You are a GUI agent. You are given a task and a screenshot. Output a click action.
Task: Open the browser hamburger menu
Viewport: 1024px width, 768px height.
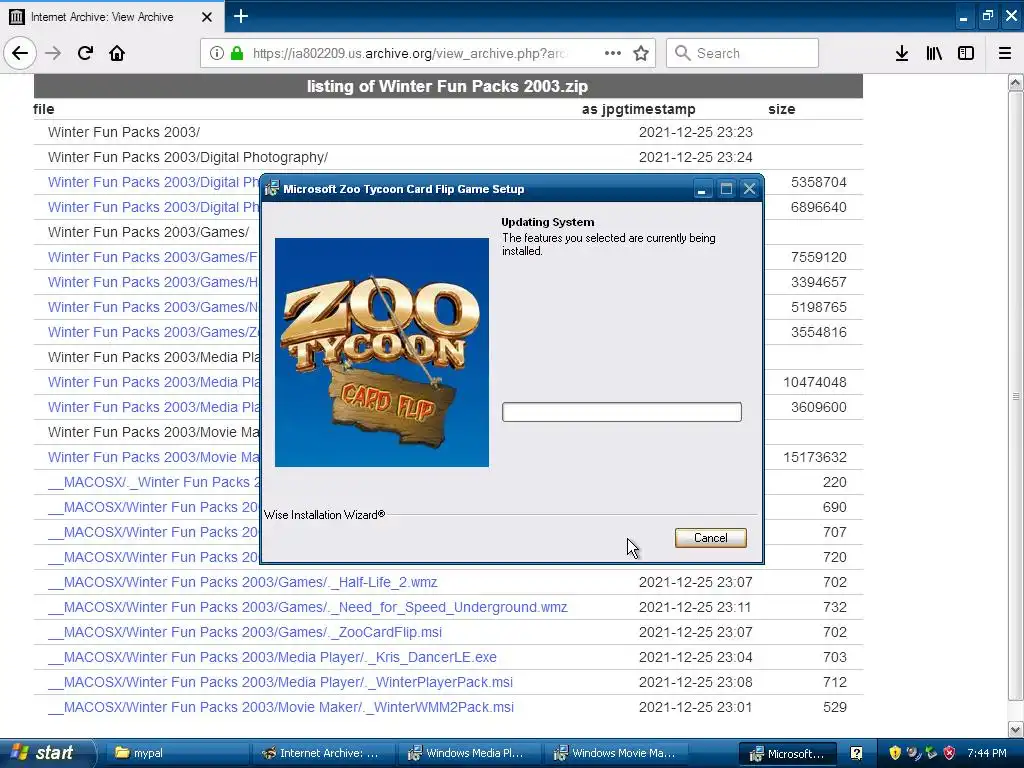1005,53
